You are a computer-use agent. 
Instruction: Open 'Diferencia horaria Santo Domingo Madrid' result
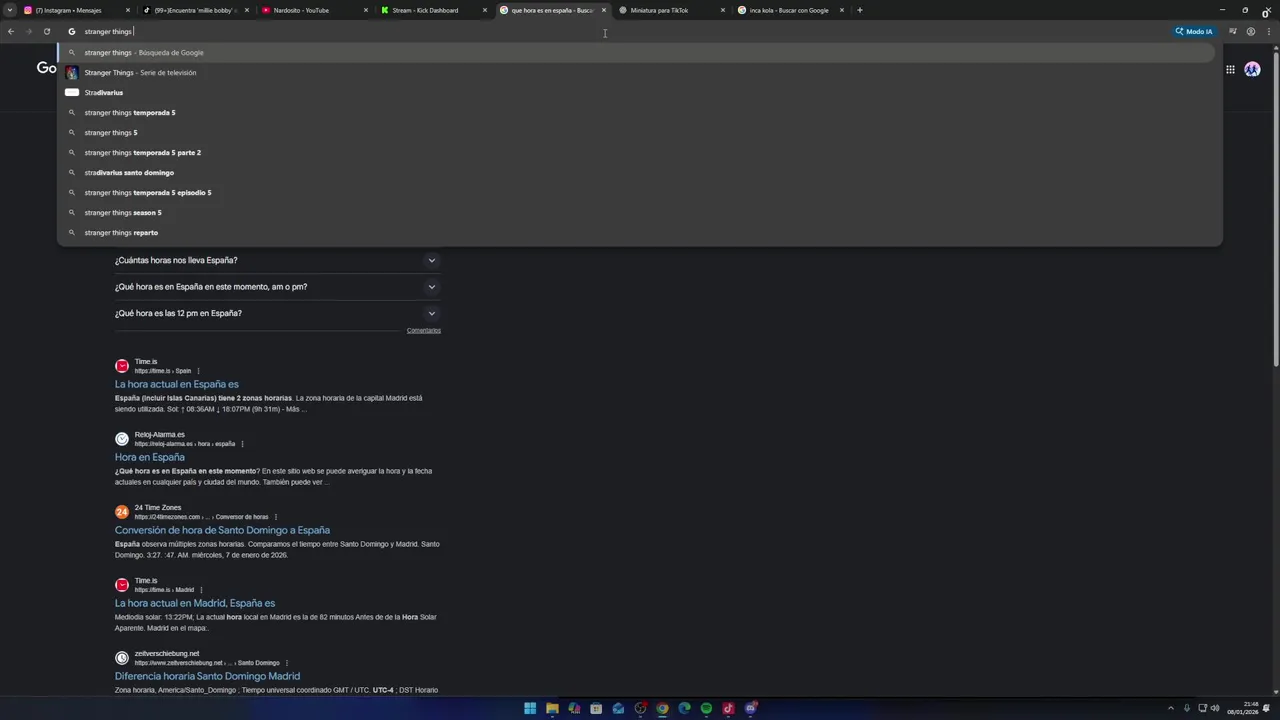point(207,676)
